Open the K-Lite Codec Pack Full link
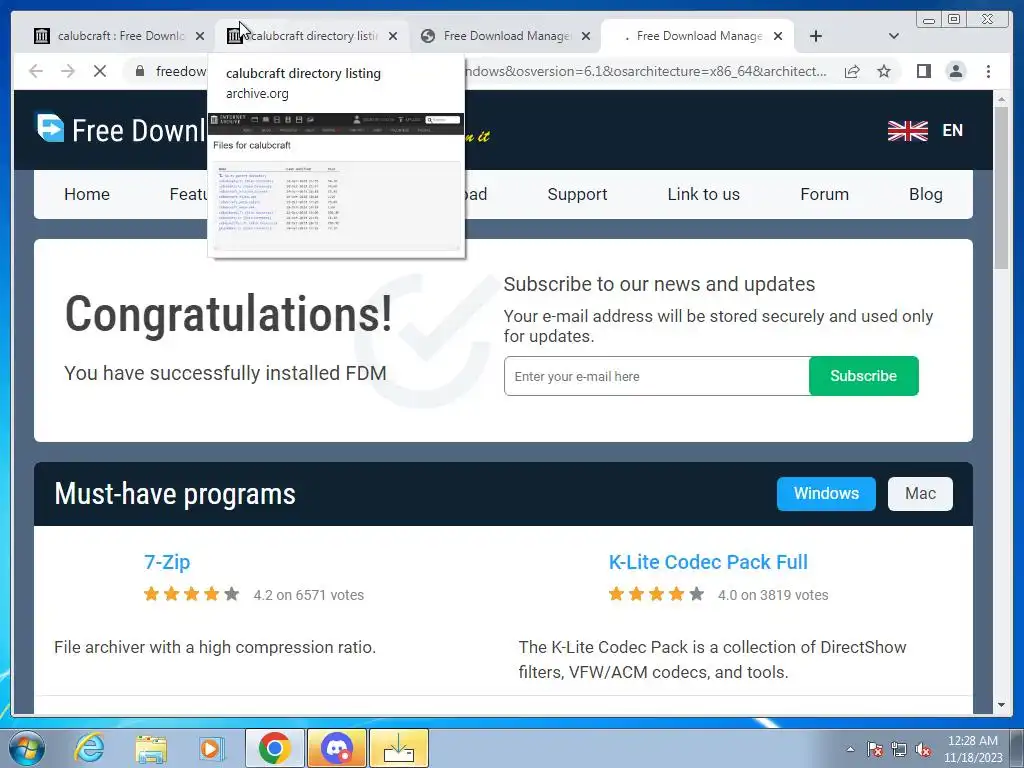This screenshot has width=1024, height=768. tap(708, 562)
